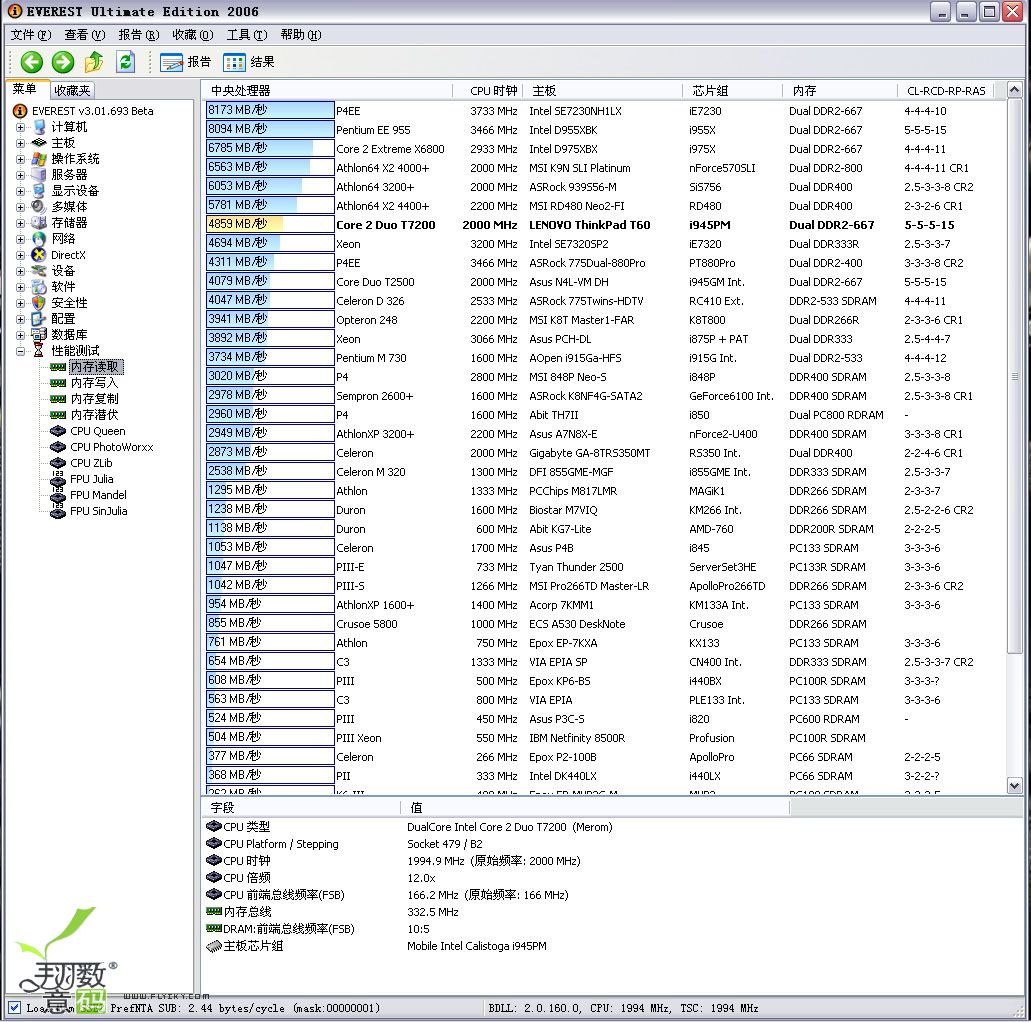
Task: Click the highlighted 4859 MB/秒 result bar
Action: (x=270, y=224)
